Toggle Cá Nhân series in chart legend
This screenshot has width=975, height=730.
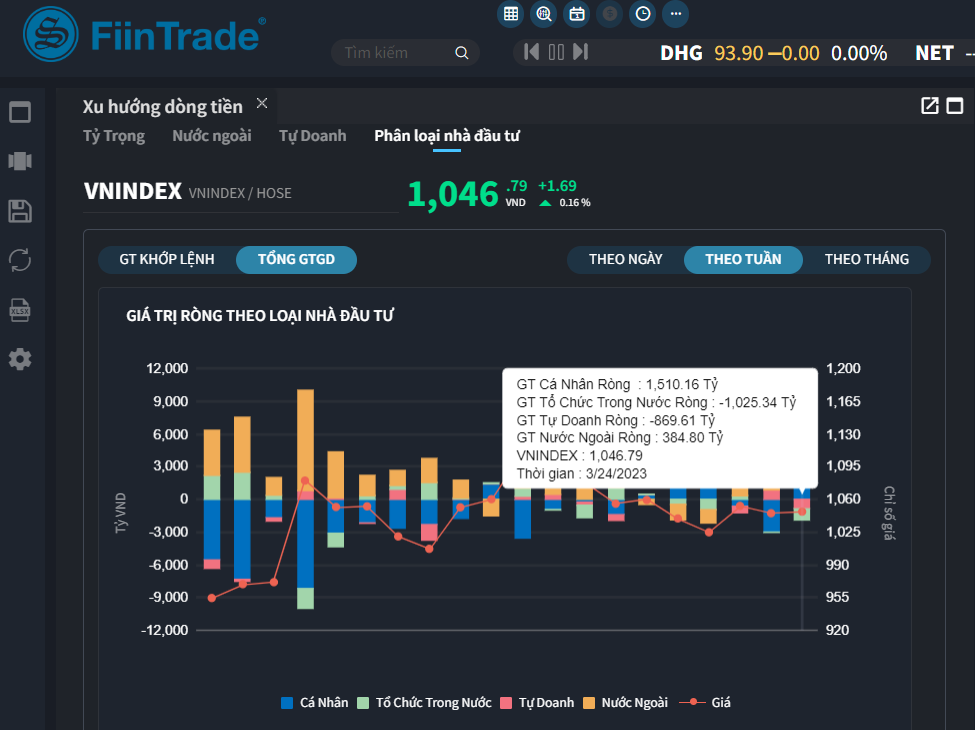pyautogui.click(x=315, y=702)
